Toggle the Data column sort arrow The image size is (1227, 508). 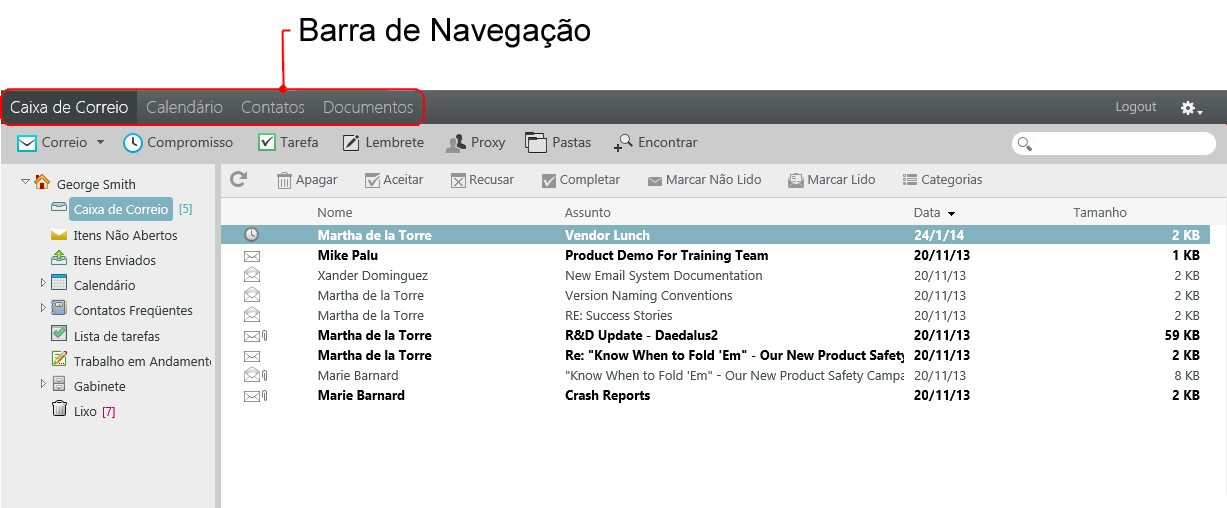951,213
